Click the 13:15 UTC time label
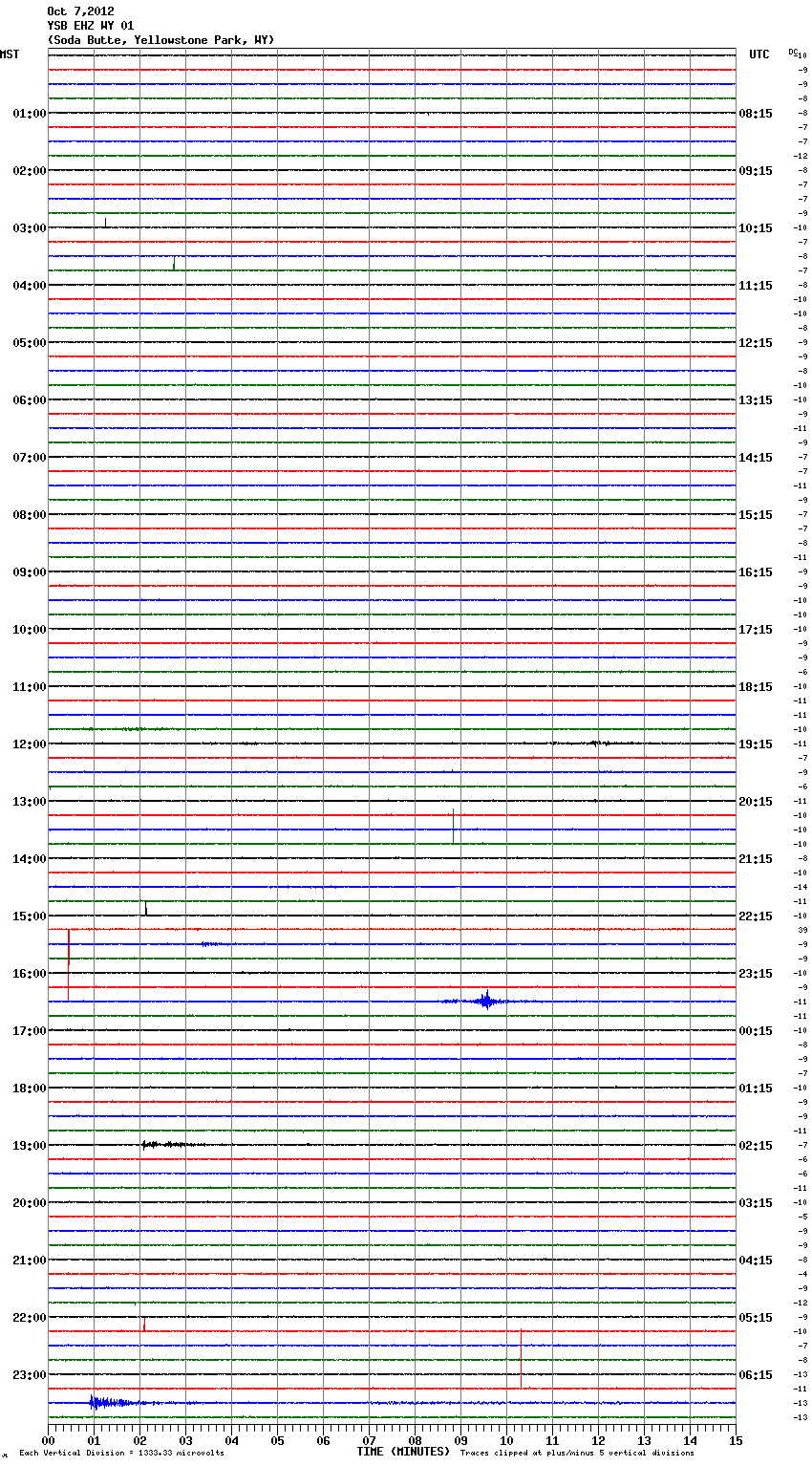 click(756, 399)
